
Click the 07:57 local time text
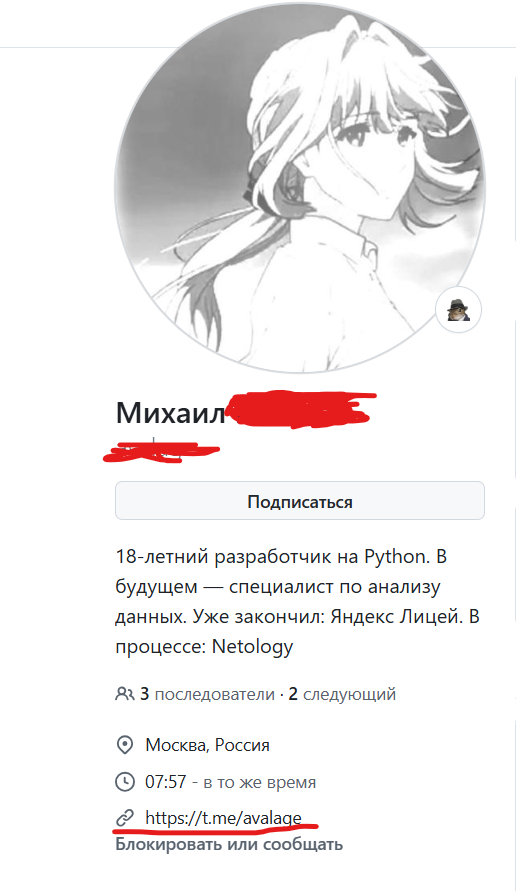pyautogui.click(x=166, y=782)
